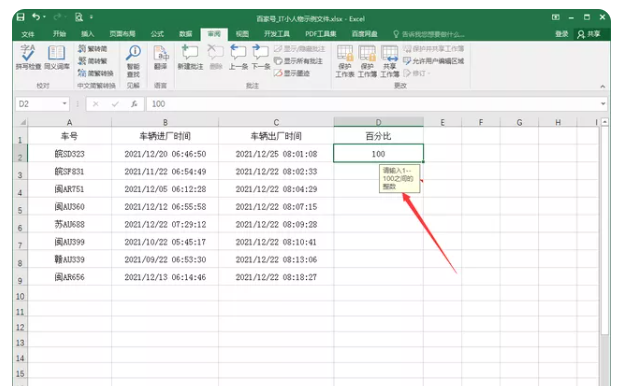Image resolution: width=623 pixels, height=386 pixels.
Task: Click the Ribbon Display Options icon
Action: point(555,17)
